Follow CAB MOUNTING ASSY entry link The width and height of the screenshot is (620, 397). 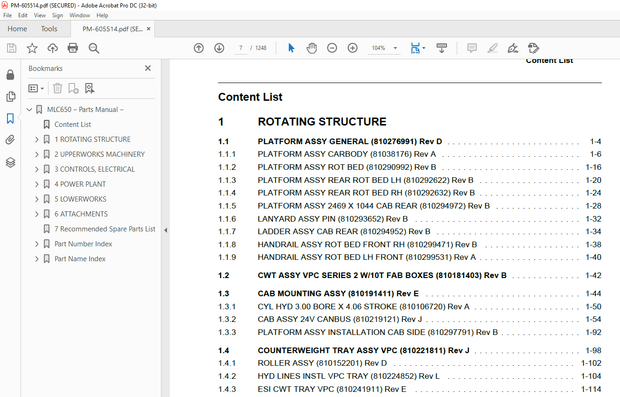click(x=338, y=293)
